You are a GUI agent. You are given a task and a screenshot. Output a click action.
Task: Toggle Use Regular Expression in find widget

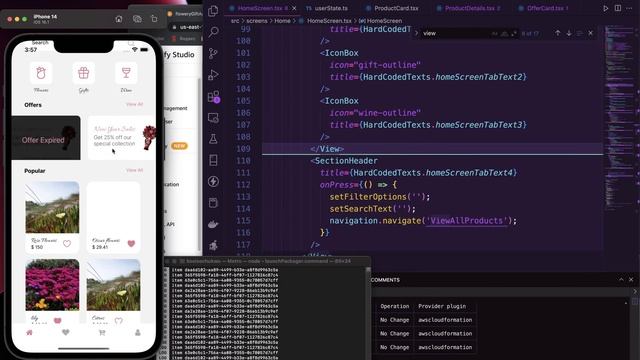pyautogui.click(x=513, y=33)
